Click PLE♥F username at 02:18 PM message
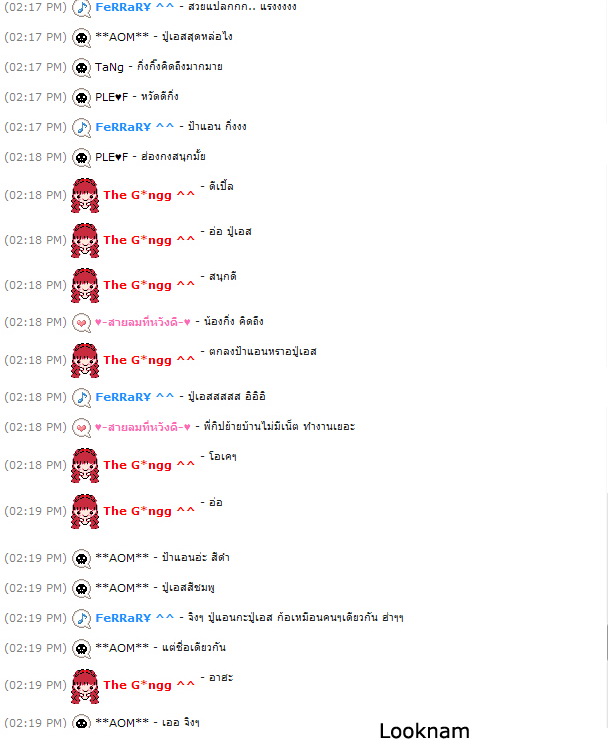Screen dimensions: 610x746 112,157
